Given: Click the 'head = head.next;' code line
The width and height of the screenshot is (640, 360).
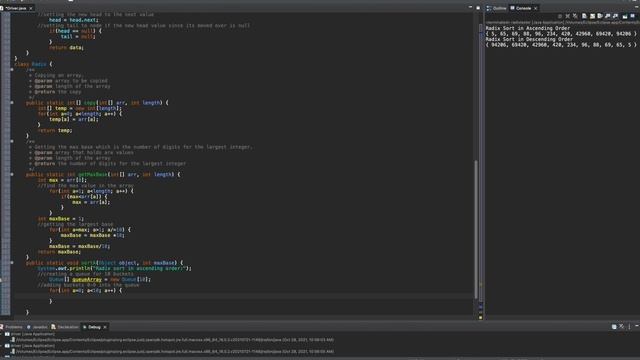Looking at the screenshot, I should 73,20.
